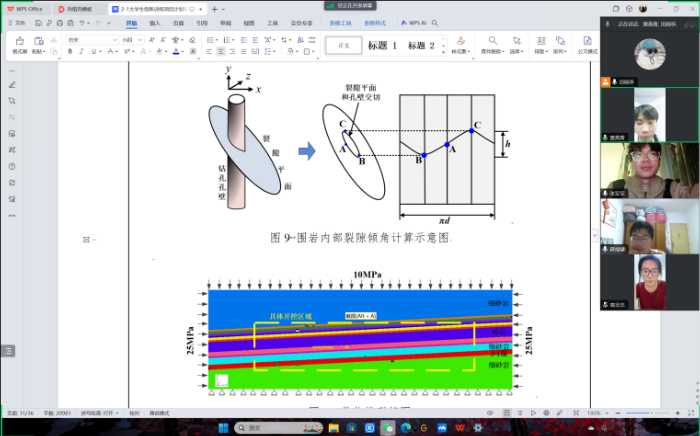This screenshot has height=436, width=700.
Task: Switch to the 插入 (Insert) ribbon tab
Action: (x=155, y=21)
